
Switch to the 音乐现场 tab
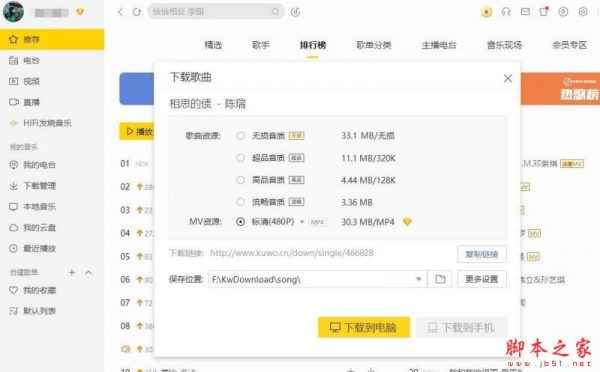pyautogui.click(x=504, y=45)
